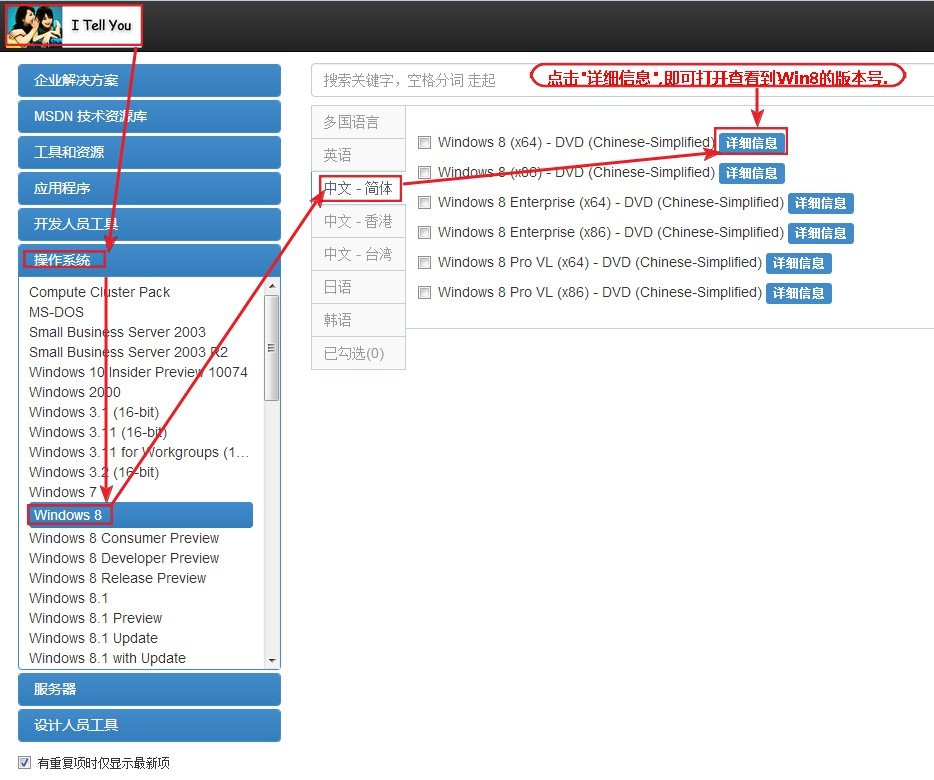
Task: Check the Windows 8 Enterprise (x64) checkbox
Action: 424,202
